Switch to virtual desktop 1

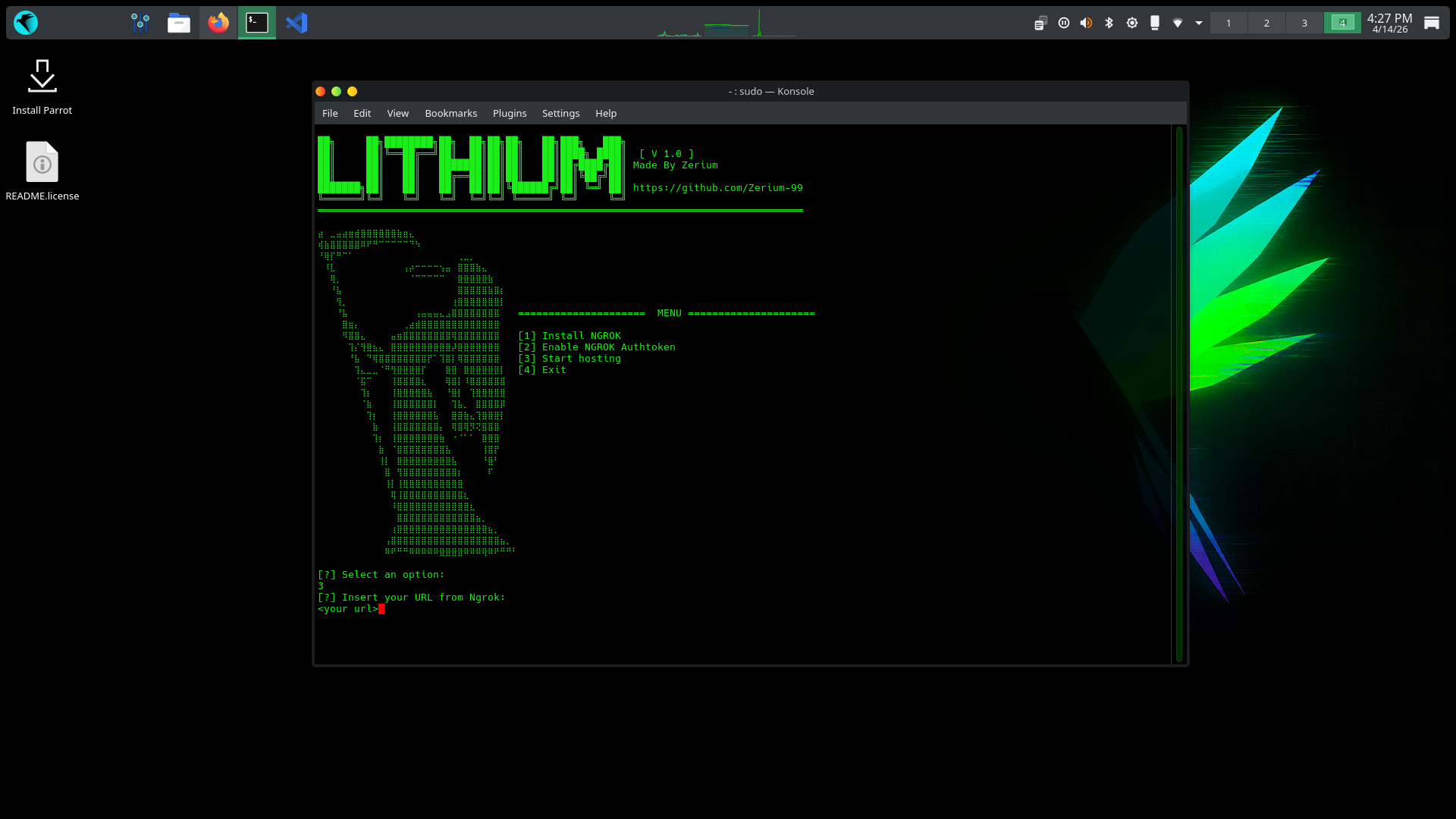[x=1228, y=23]
